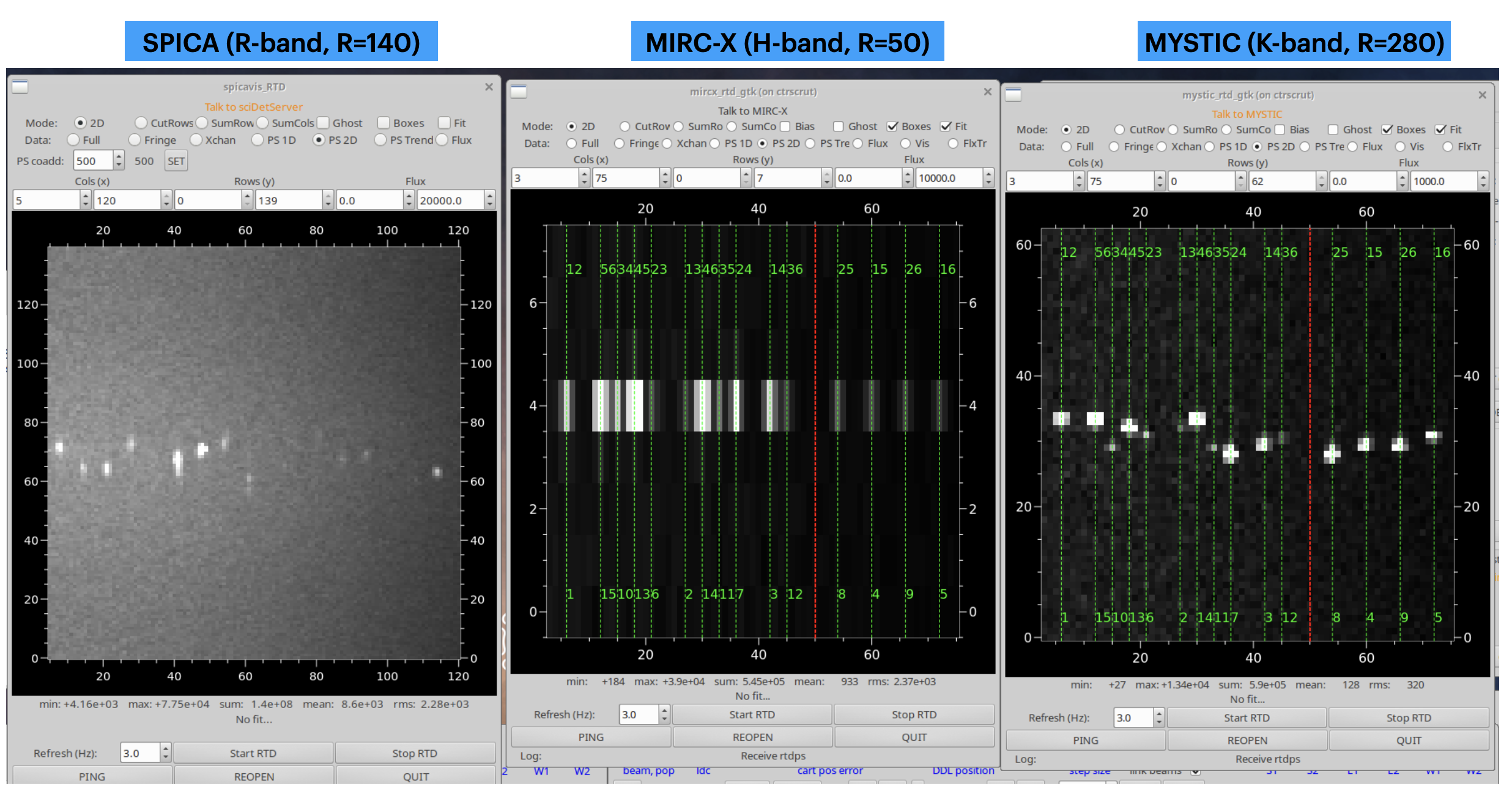
Task: Select PS 1D data mode in SPICA
Action: [258, 140]
